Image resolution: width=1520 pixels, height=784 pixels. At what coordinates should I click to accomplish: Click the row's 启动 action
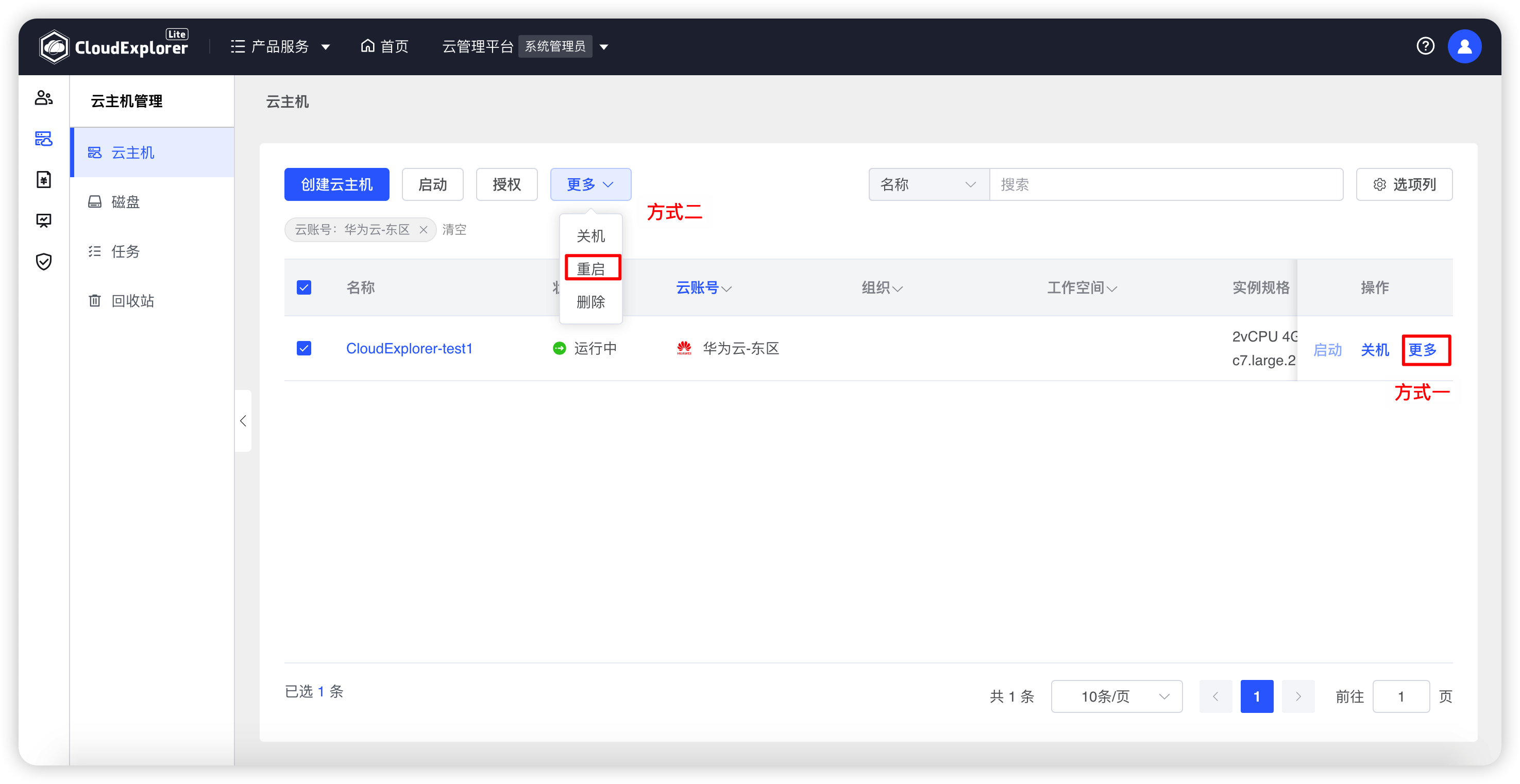pos(1327,350)
